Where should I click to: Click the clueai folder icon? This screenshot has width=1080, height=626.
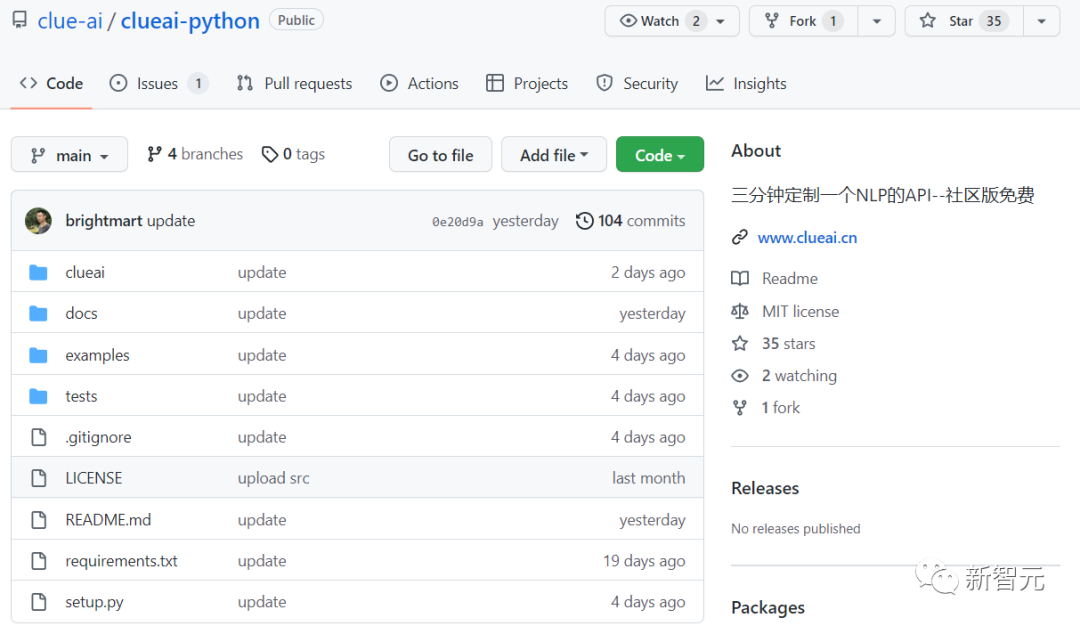point(39,273)
